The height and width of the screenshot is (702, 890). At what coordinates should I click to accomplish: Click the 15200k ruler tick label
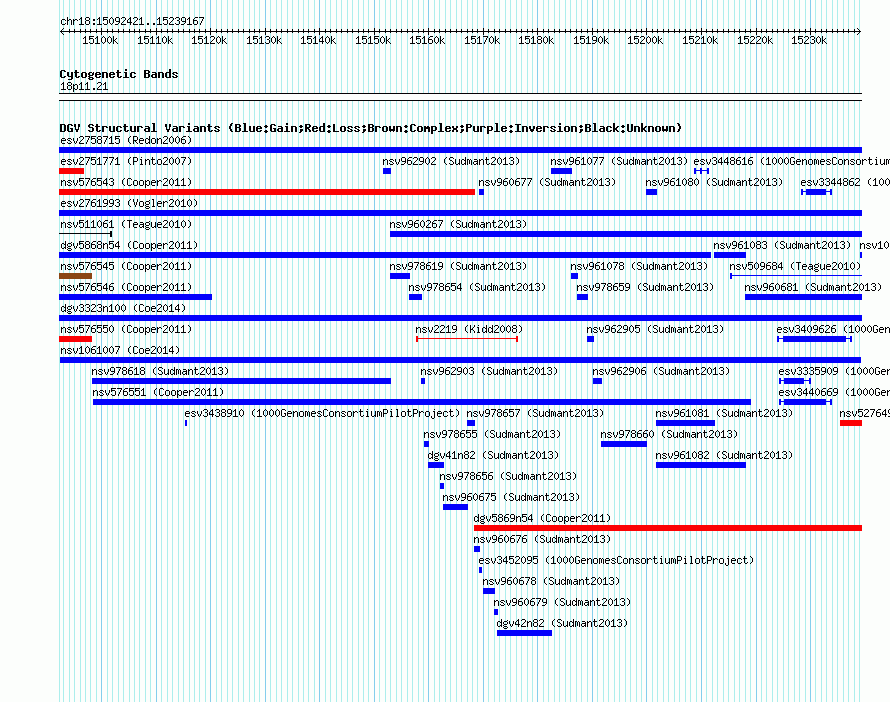point(645,40)
